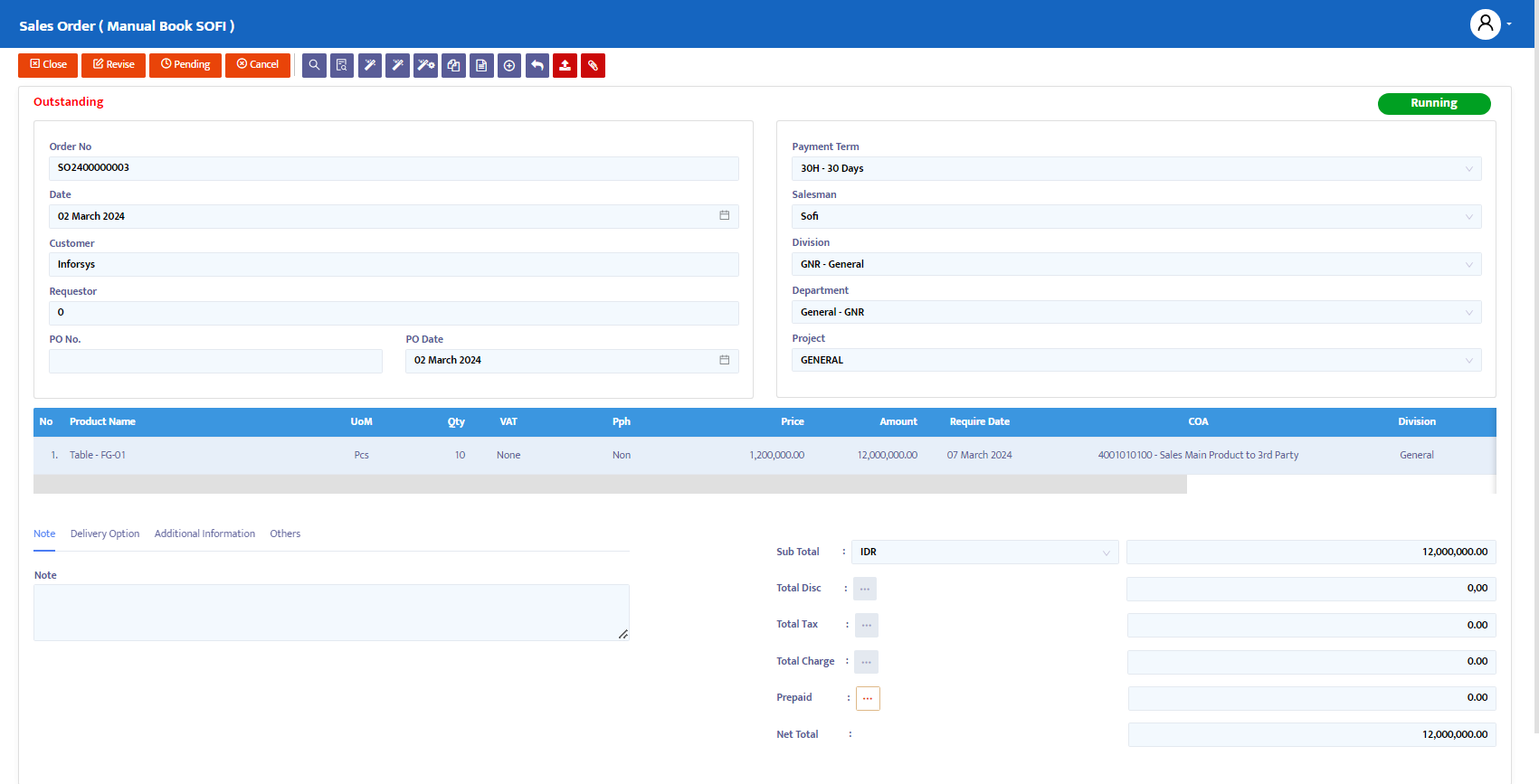
Task: Click the red paperclip attachment icon
Action: pos(594,65)
